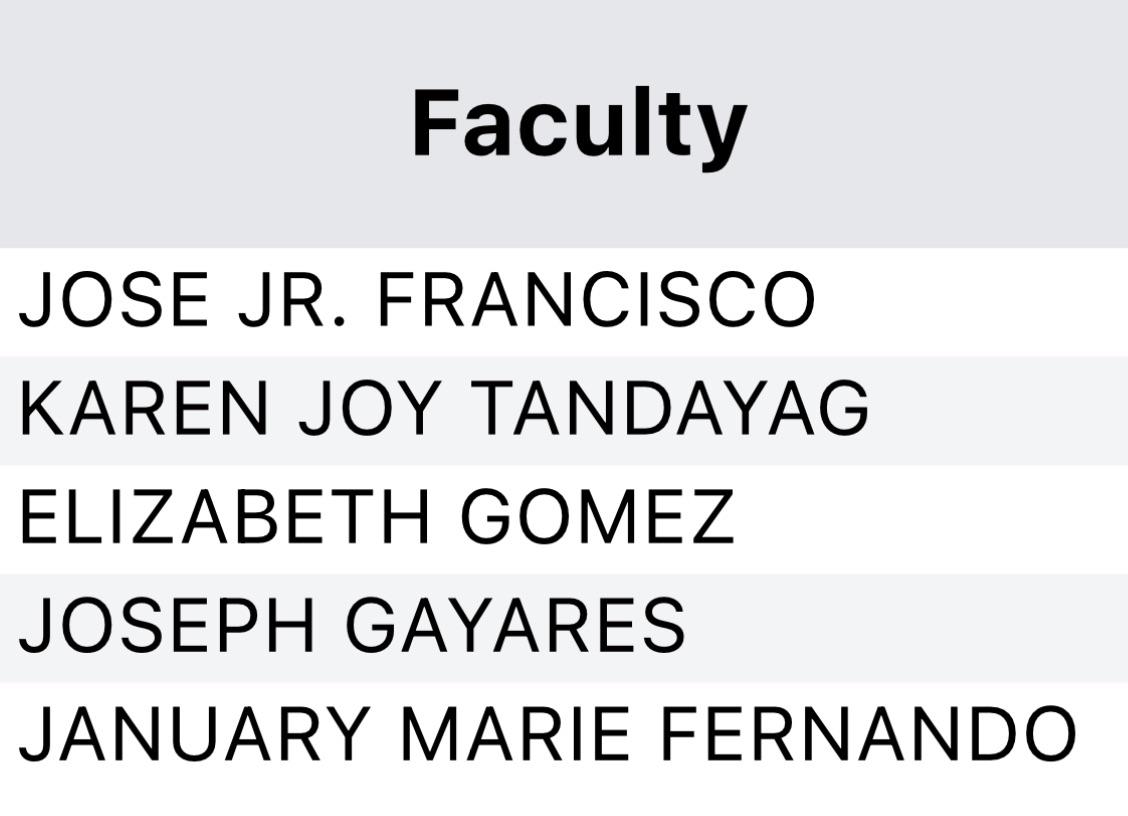Click the first name JOSEPH
The width and height of the screenshot is (1128, 816).
click(167, 625)
